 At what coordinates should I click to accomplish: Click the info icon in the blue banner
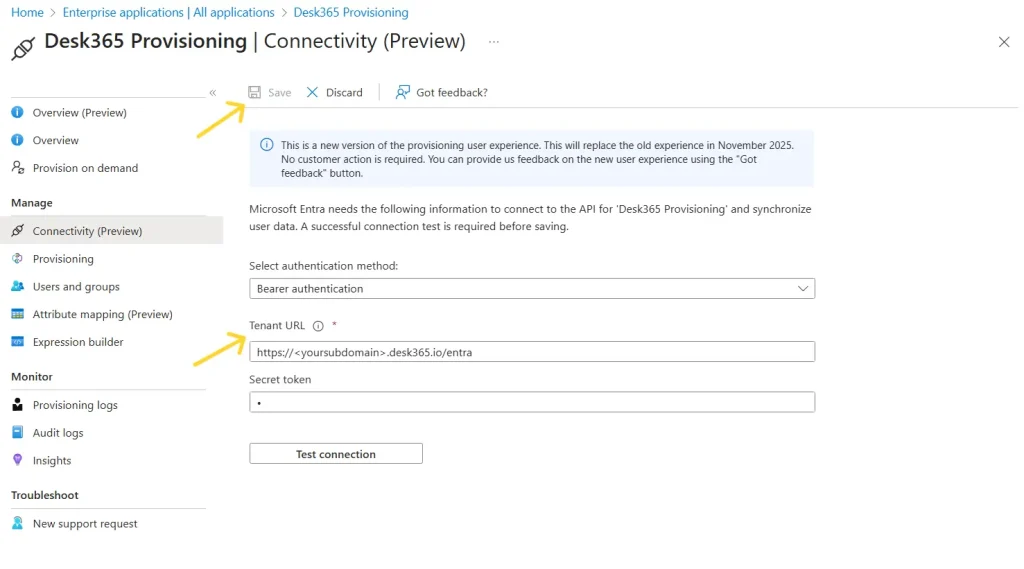[x=266, y=145]
